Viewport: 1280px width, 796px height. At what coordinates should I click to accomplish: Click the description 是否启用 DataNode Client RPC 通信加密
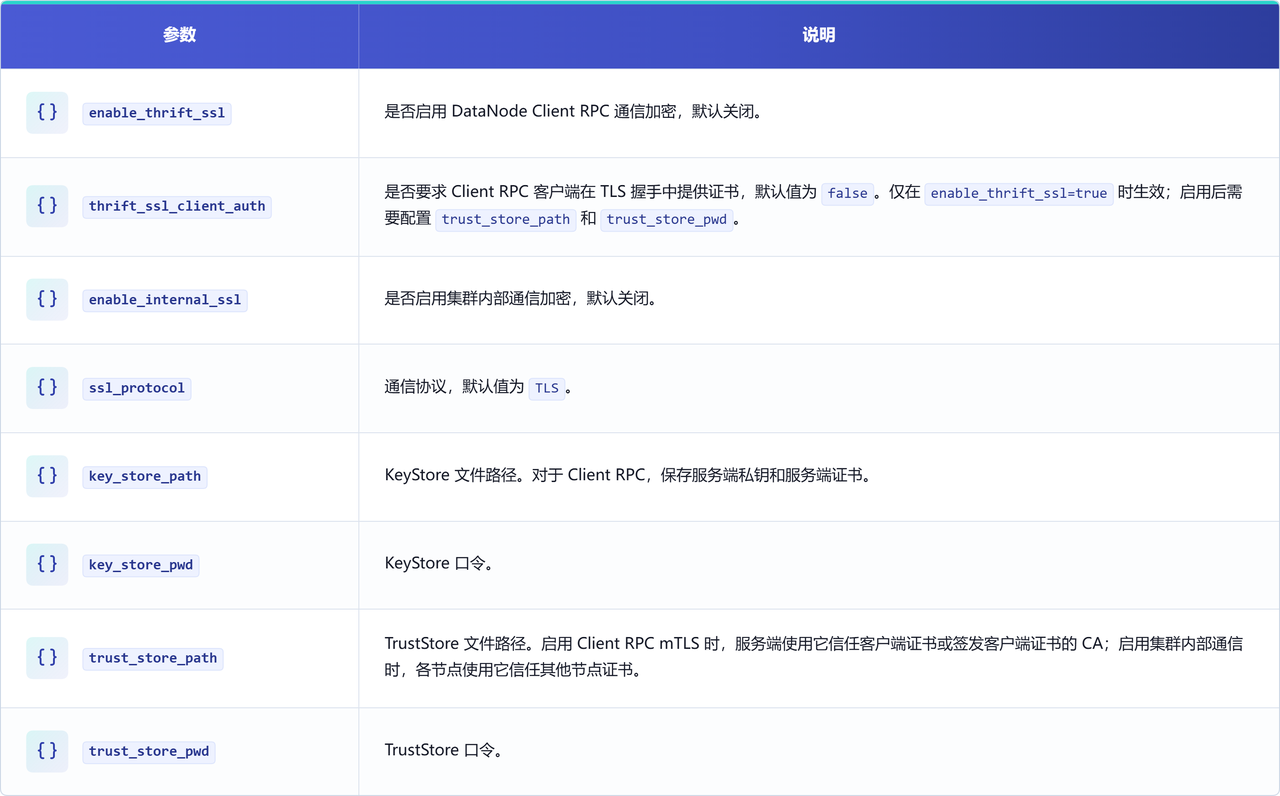pyautogui.click(x=575, y=112)
